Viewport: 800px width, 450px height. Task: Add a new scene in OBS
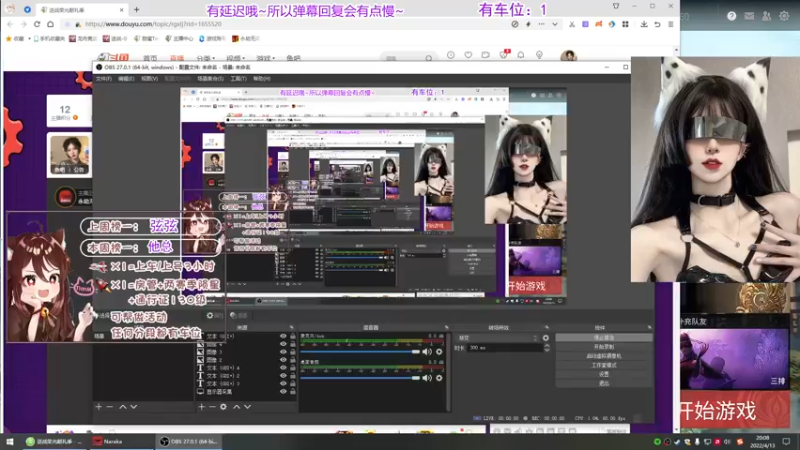pyautogui.click(x=98, y=407)
